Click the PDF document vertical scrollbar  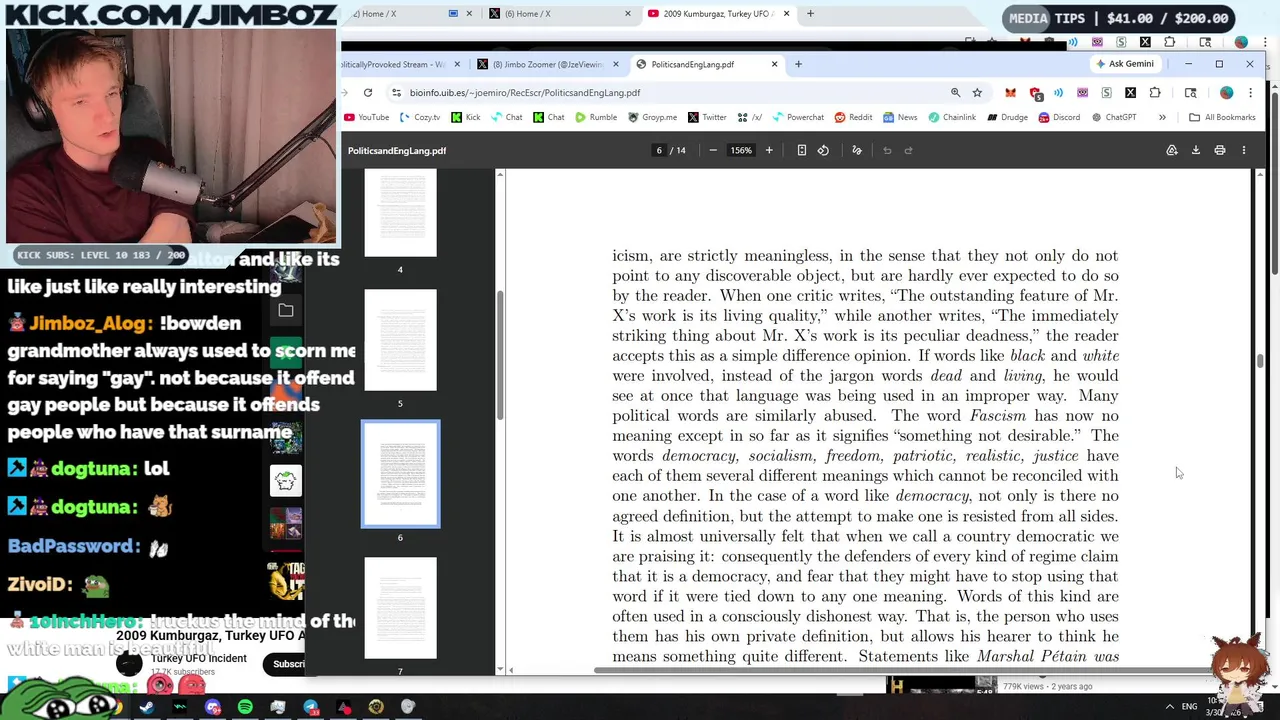(x=1260, y=360)
